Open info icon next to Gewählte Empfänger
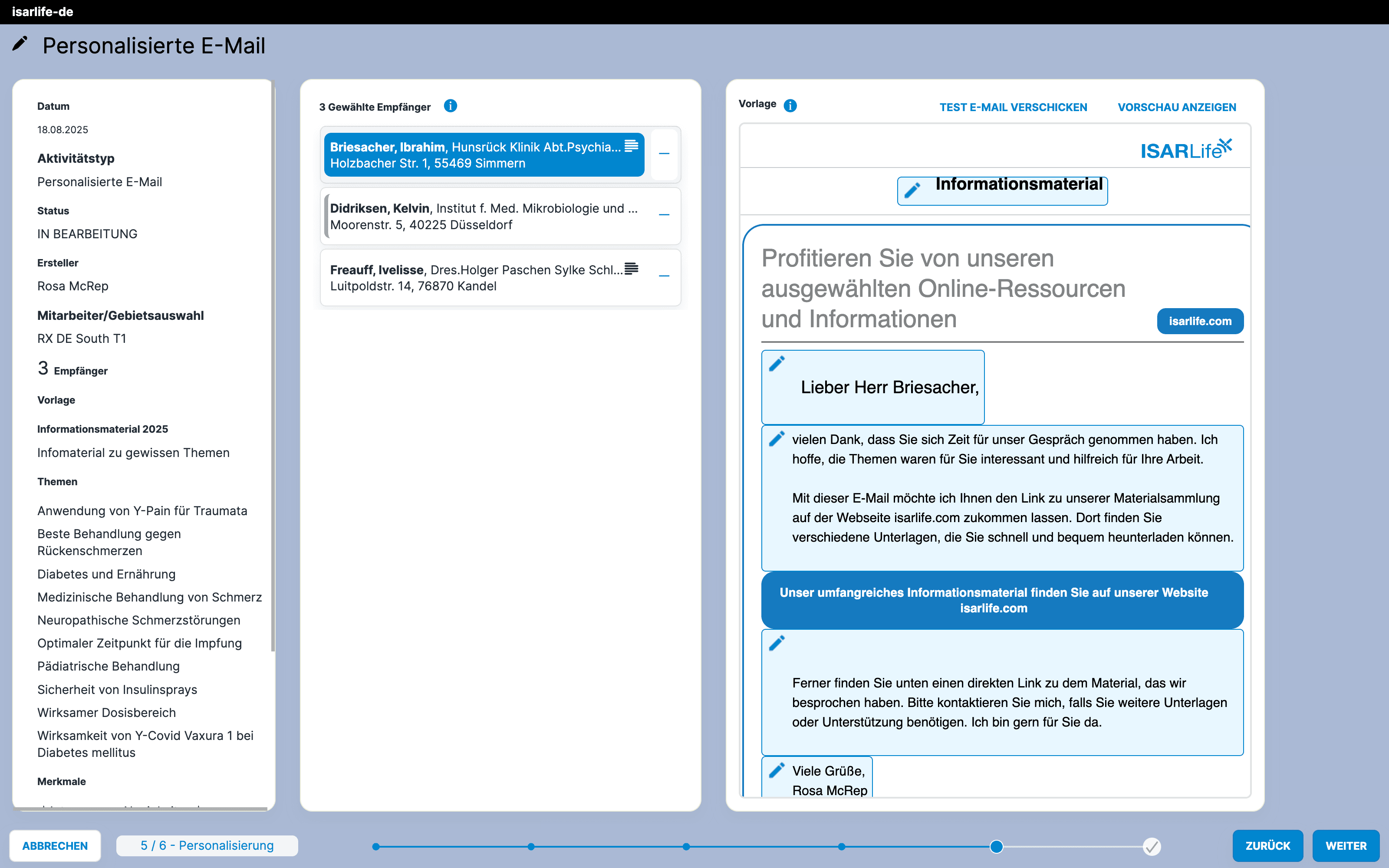The image size is (1389, 868). click(x=451, y=106)
